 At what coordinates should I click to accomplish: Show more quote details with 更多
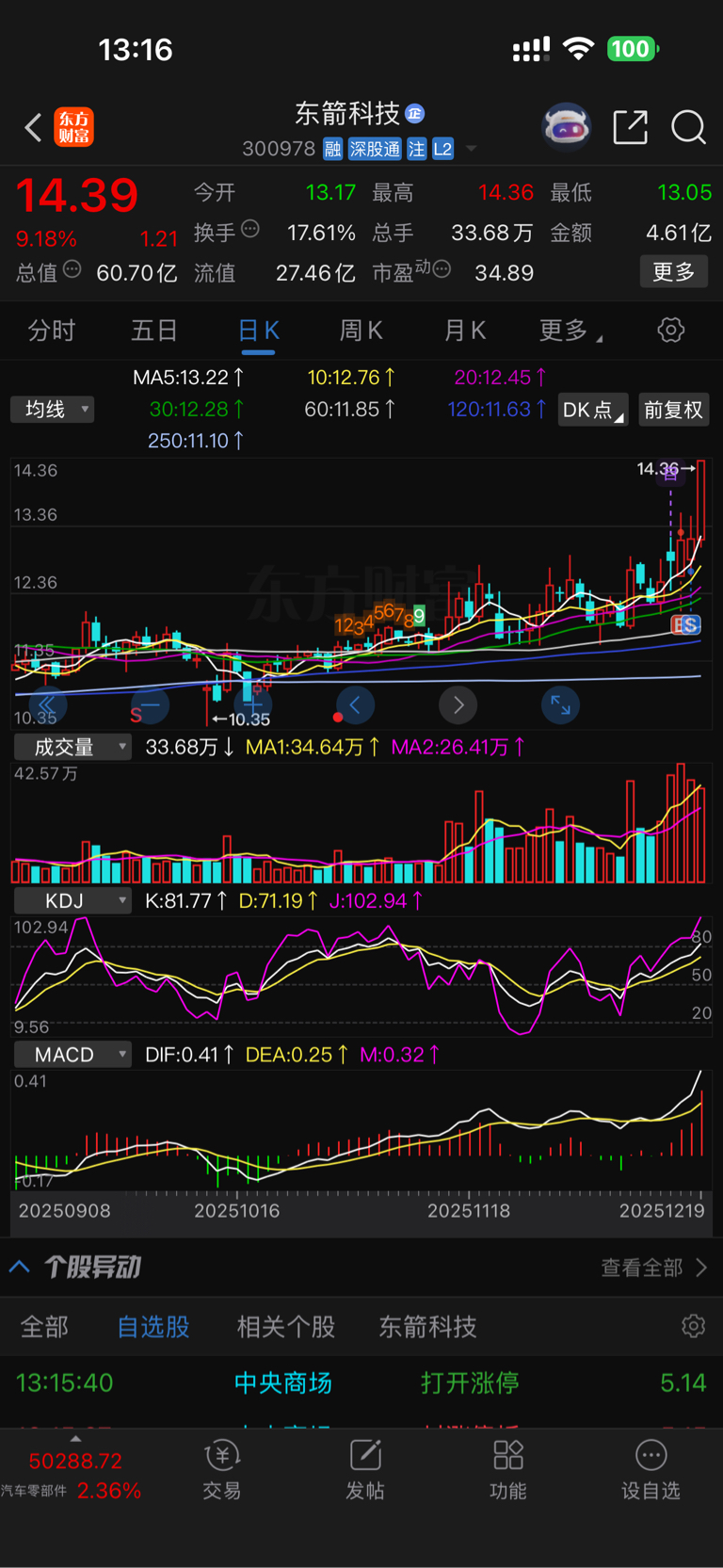pyautogui.click(x=674, y=272)
